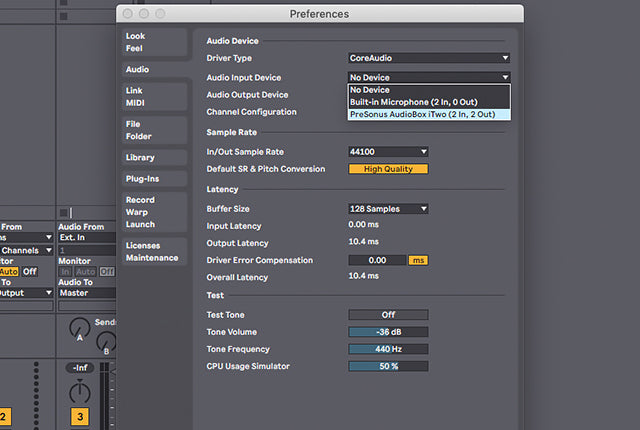Screen dimensions: 640x430
Task: Open the In/Out Sample Rate 44100 dropdown
Action: click(x=388, y=152)
